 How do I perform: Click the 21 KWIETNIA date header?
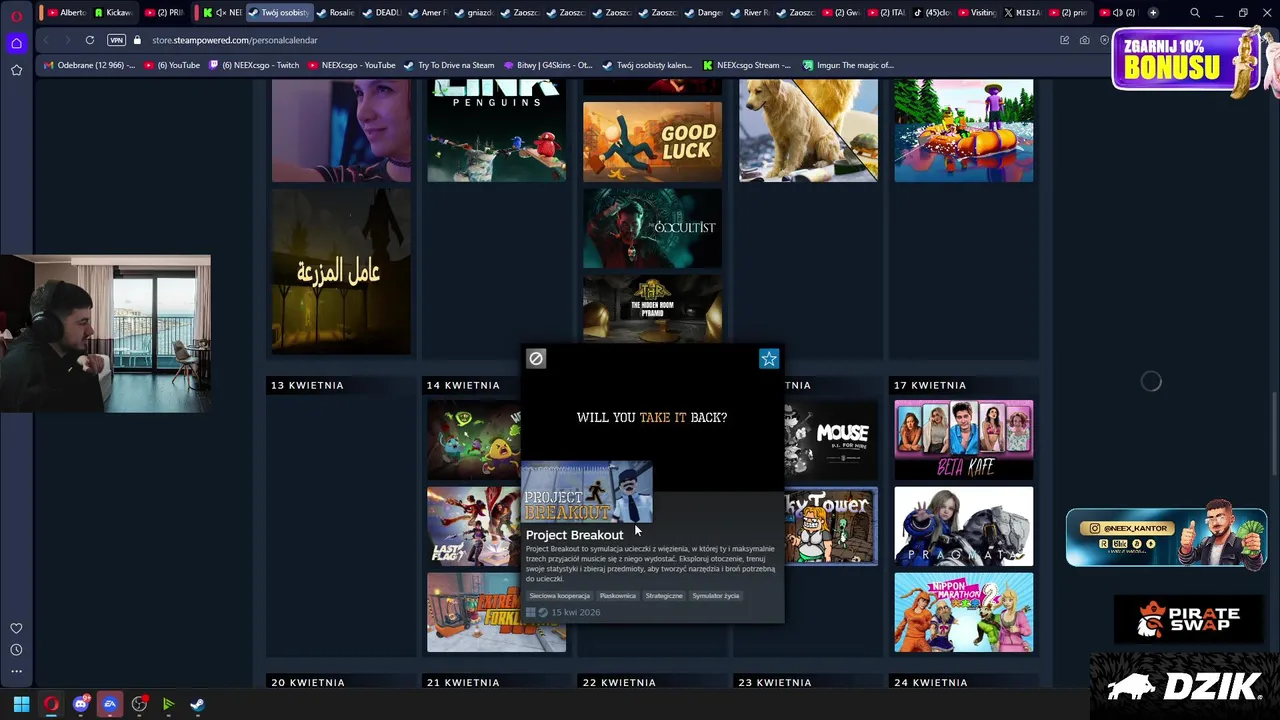pyautogui.click(x=463, y=683)
